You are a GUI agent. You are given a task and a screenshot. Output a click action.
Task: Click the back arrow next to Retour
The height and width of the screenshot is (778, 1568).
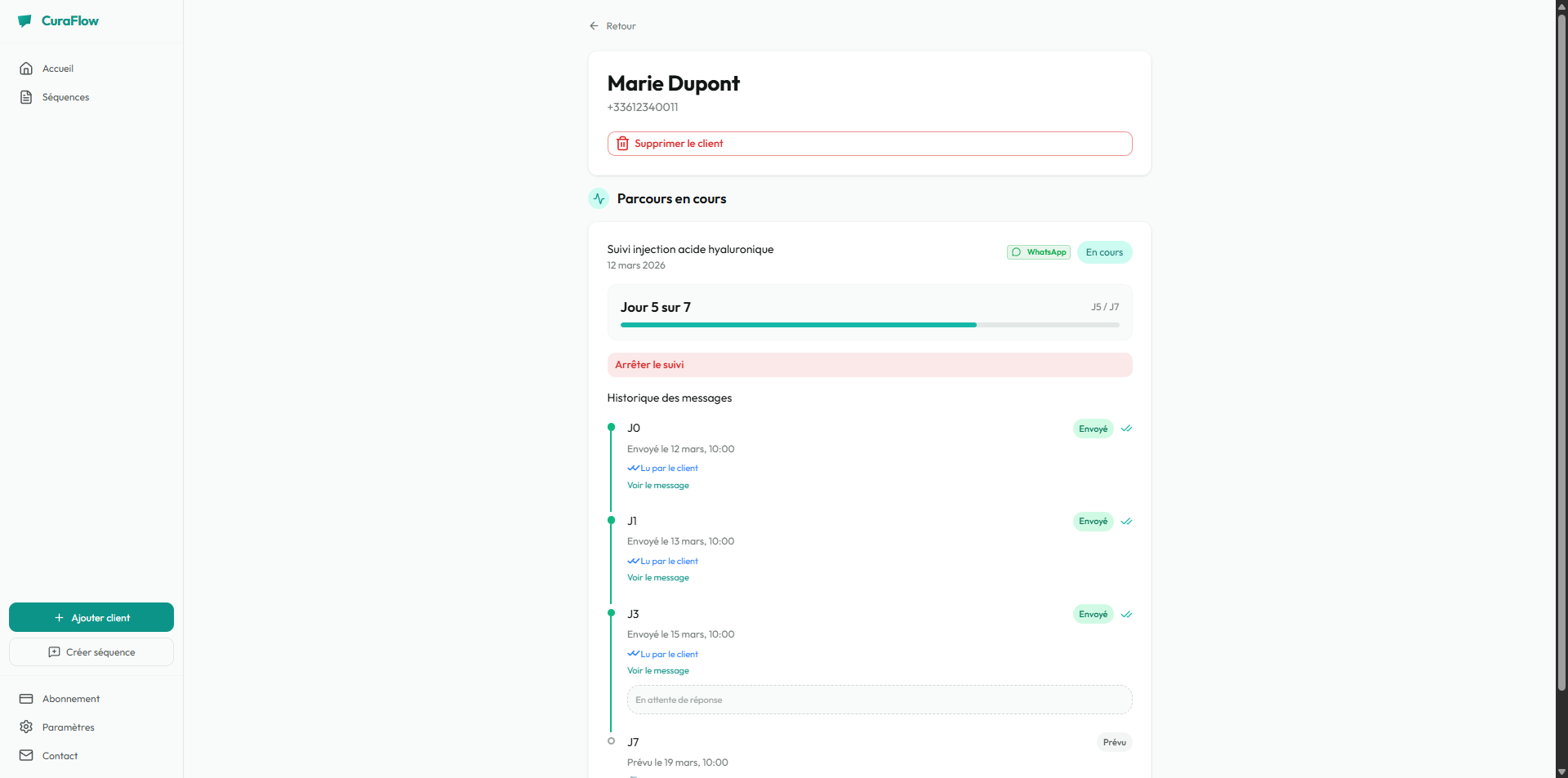click(594, 25)
